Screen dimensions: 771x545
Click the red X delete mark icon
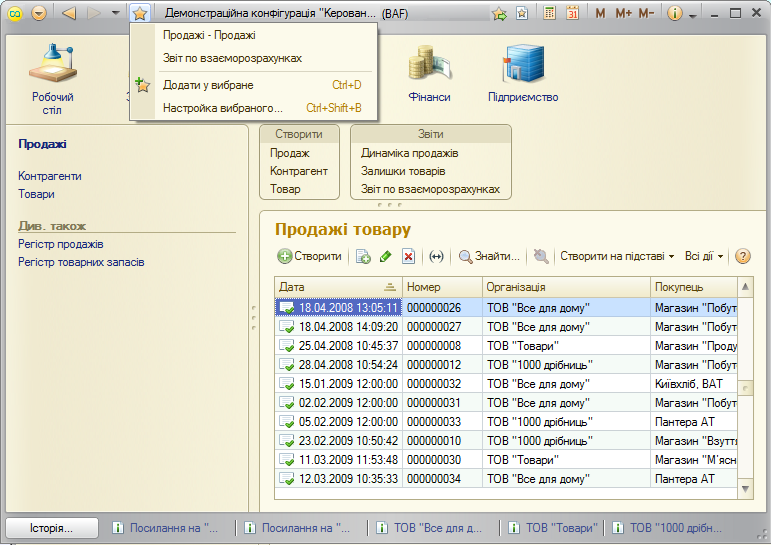pos(409,256)
